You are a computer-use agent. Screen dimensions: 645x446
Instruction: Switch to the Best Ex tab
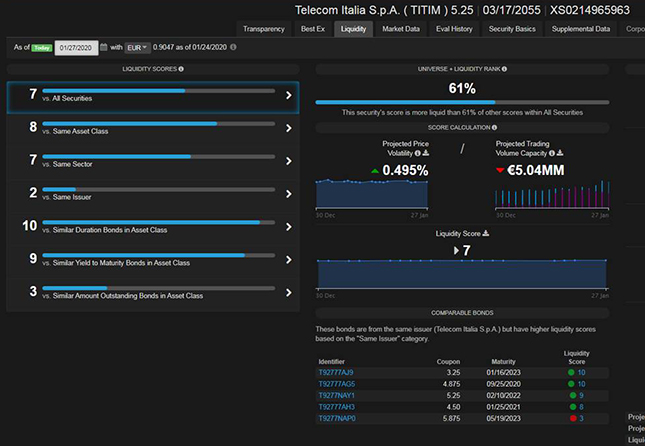click(313, 29)
